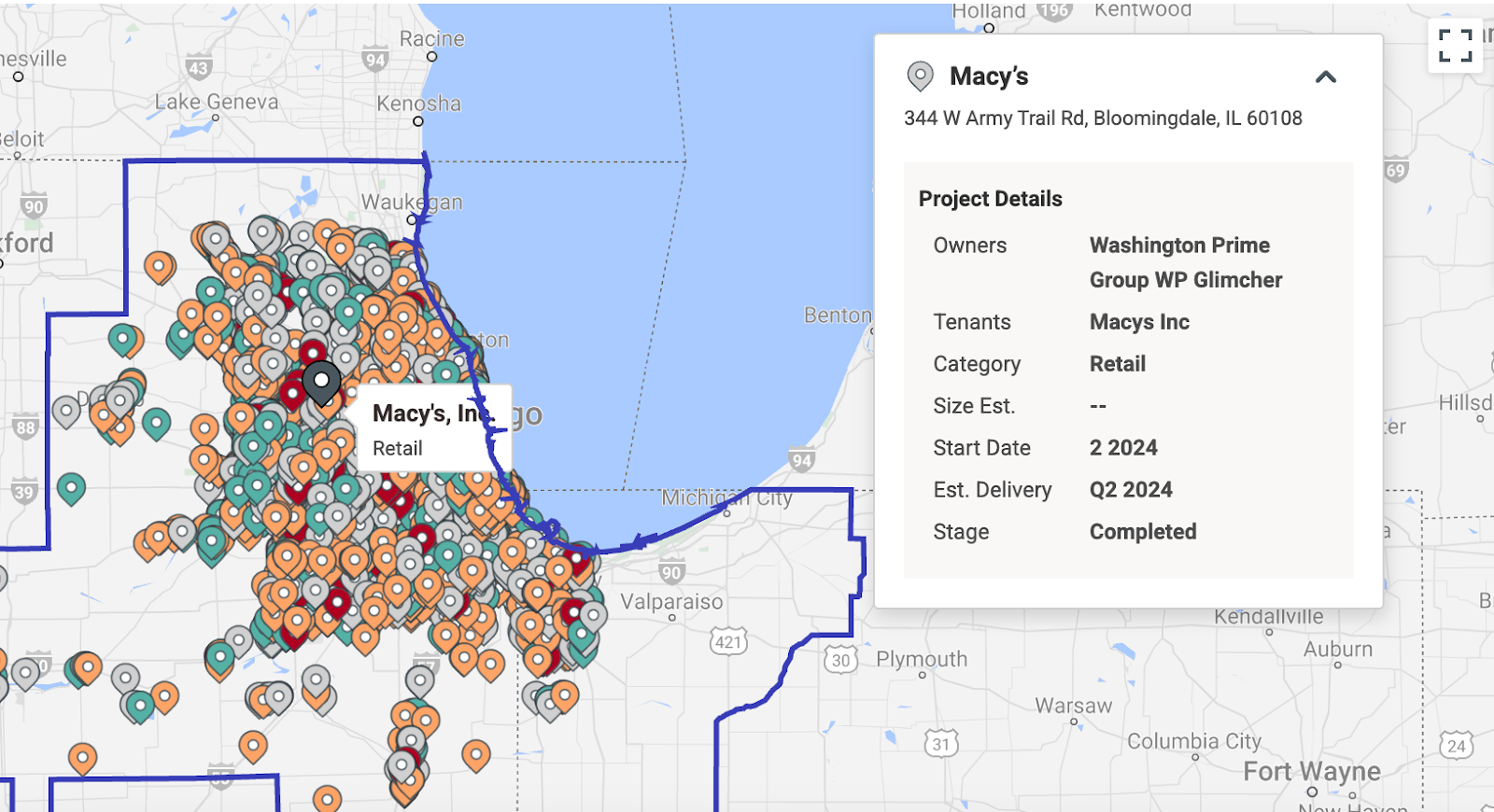Click Washington Prime Group WP Glimcher owner value
This screenshot has height=812, width=1494.
coord(1186,262)
